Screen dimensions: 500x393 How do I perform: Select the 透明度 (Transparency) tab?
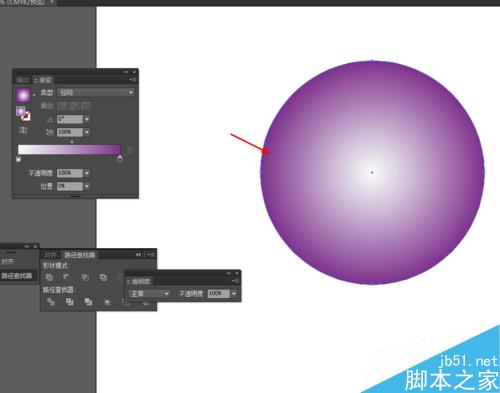click(x=139, y=282)
